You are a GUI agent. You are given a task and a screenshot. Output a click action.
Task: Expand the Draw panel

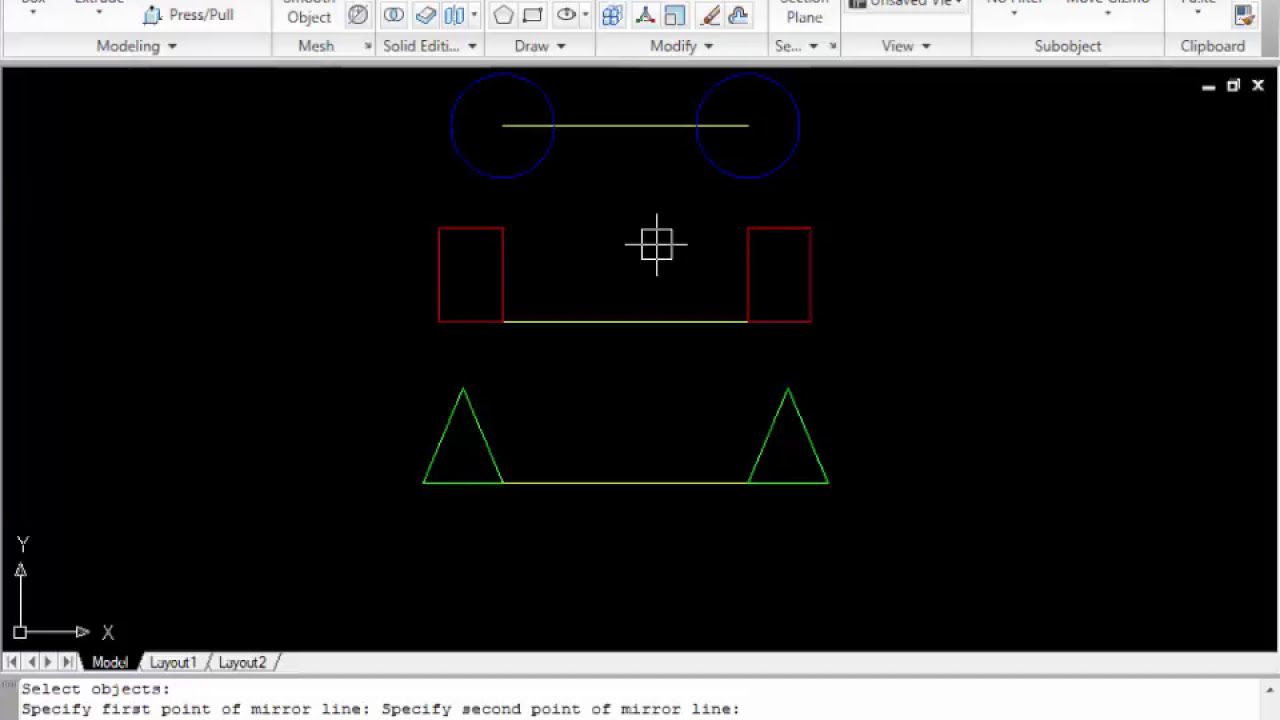pyautogui.click(x=540, y=46)
